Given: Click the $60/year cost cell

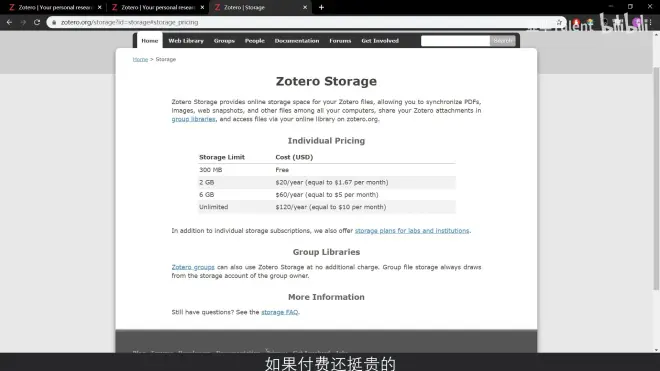Looking at the screenshot, I should pos(327,195).
